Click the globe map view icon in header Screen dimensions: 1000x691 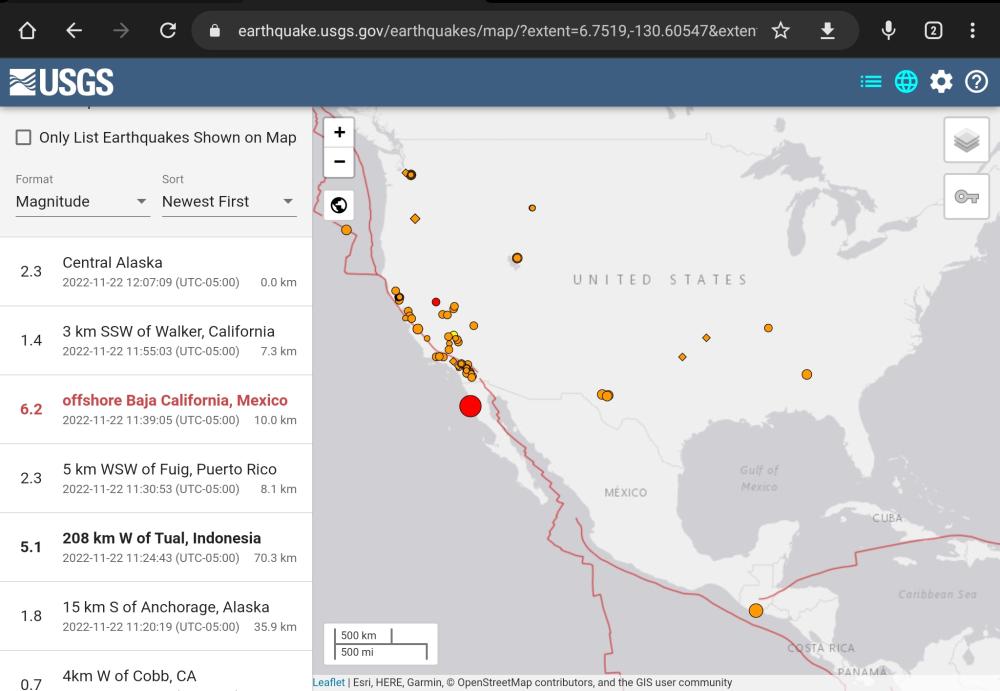(906, 82)
